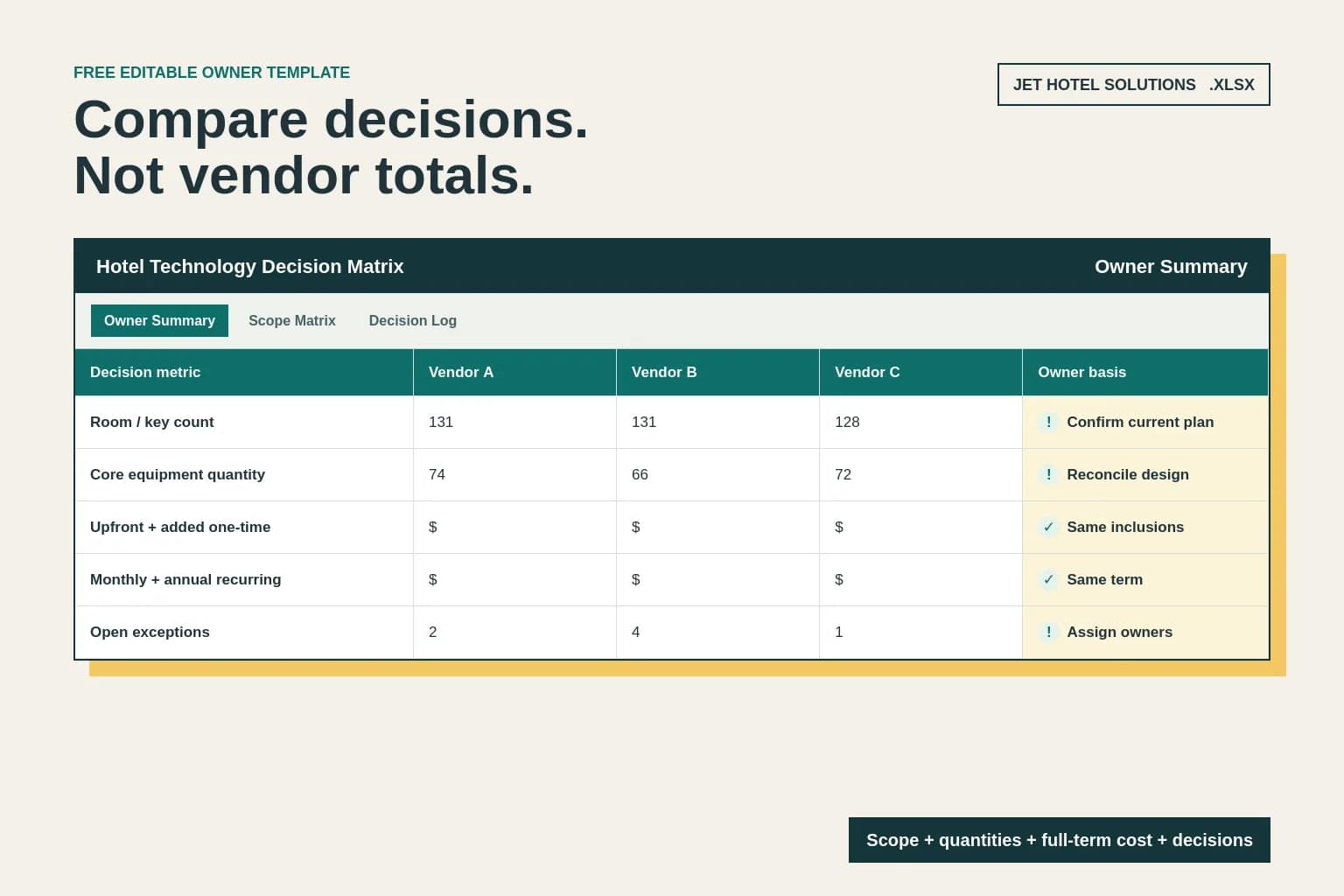Screen dimensions: 1344x896
Task: Click the Same inclusions text
Action: tap(1125, 527)
